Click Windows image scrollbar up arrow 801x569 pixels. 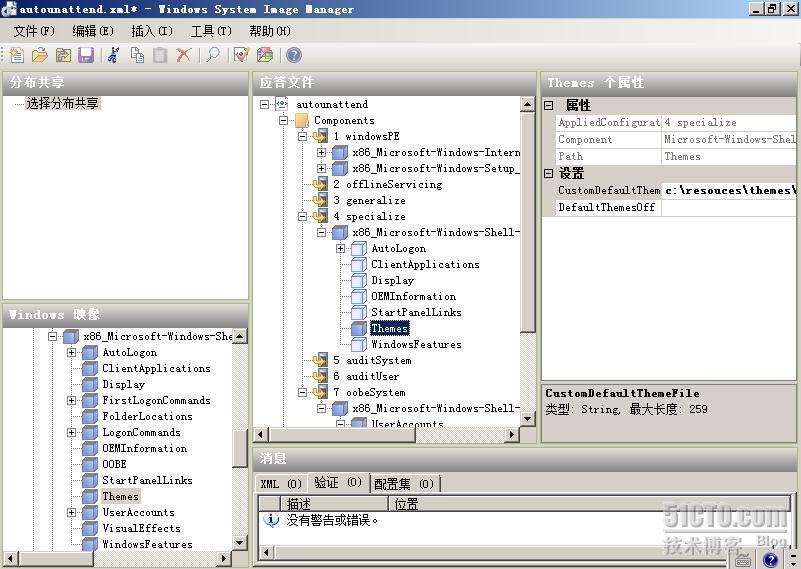pyautogui.click(x=240, y=336)
